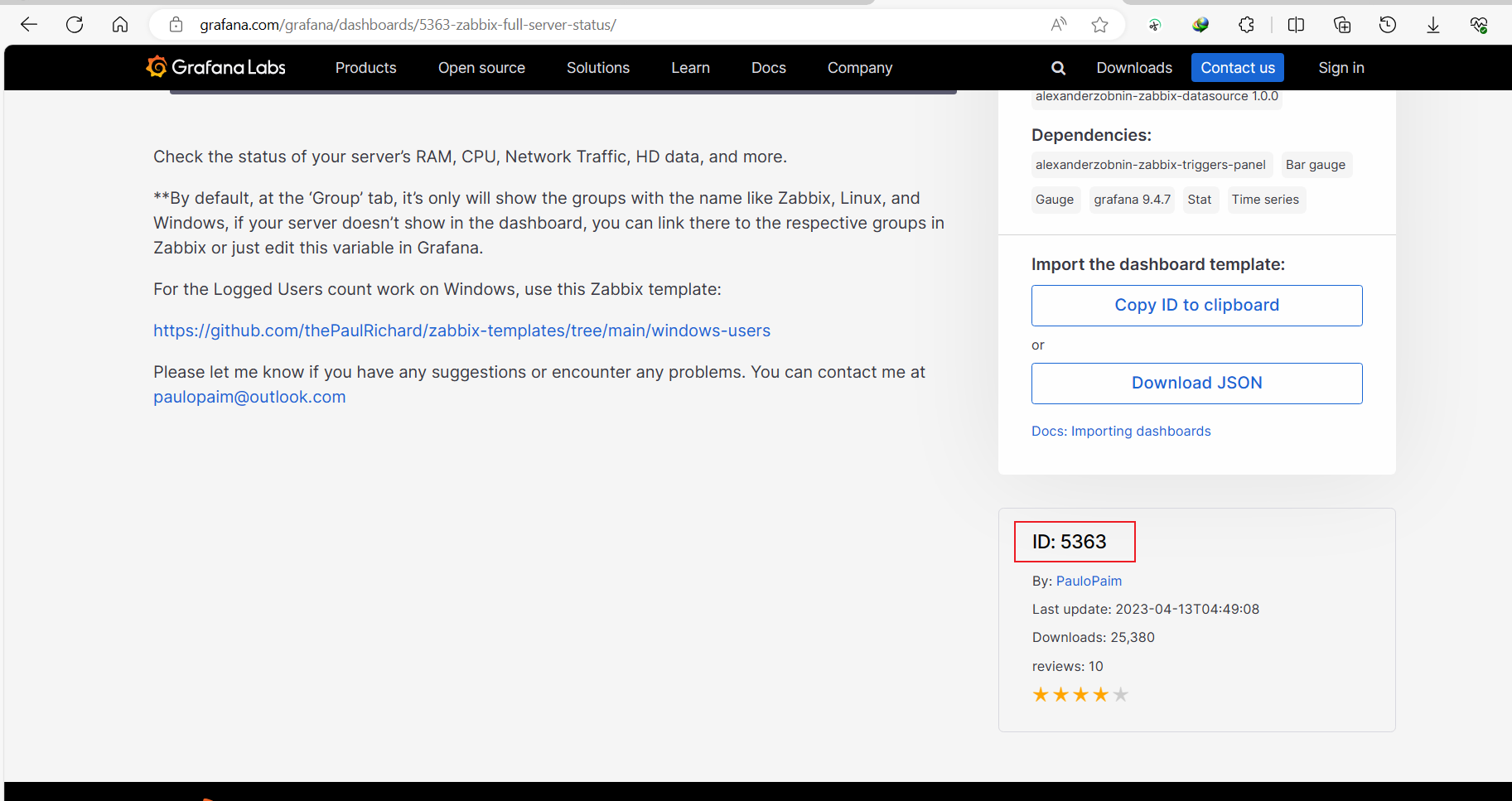Expand the Company navigation menu
Viewport: 1512px width, 801px height.
pyautogui.click(x=860, y=68)
